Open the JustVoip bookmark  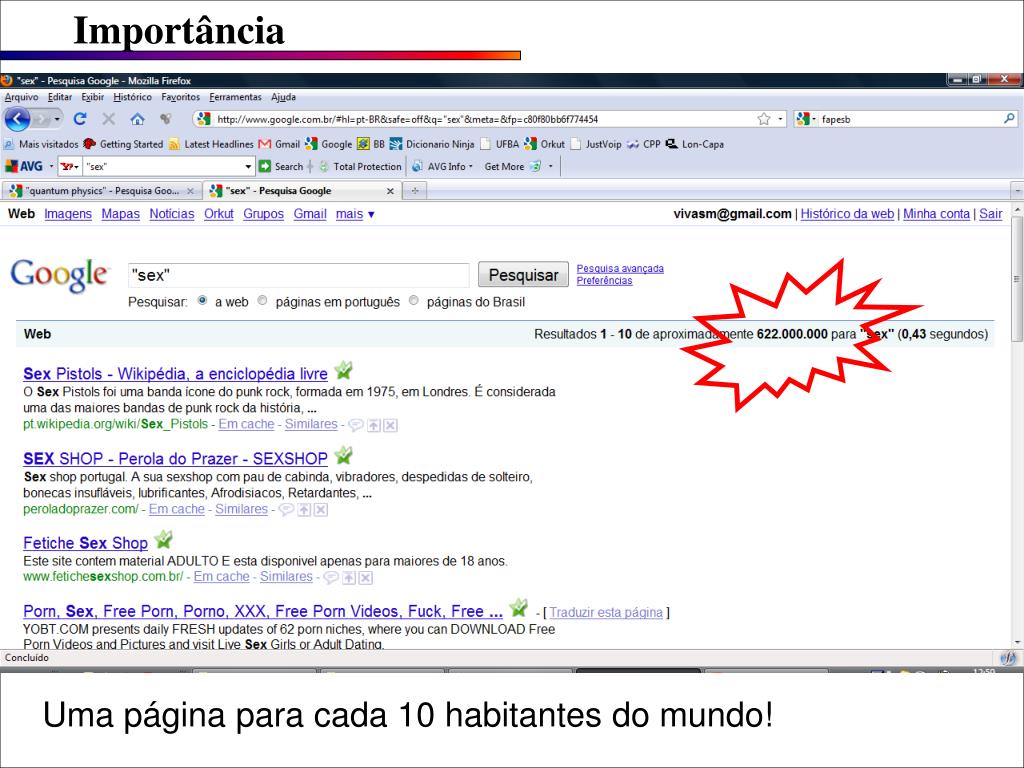[x=596, y=144]
